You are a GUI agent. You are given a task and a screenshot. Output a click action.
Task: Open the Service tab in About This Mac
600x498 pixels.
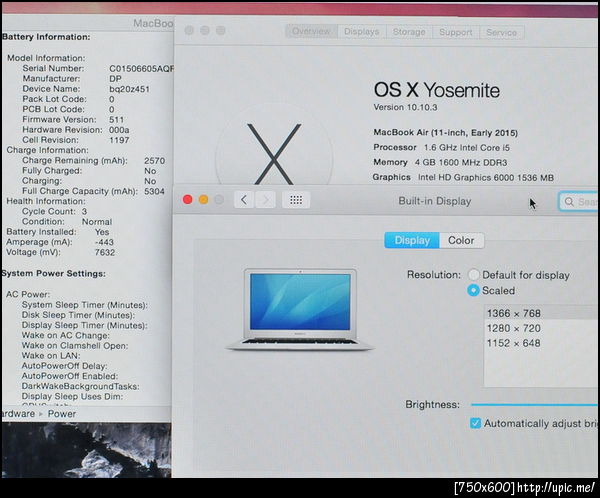(501, 33)
